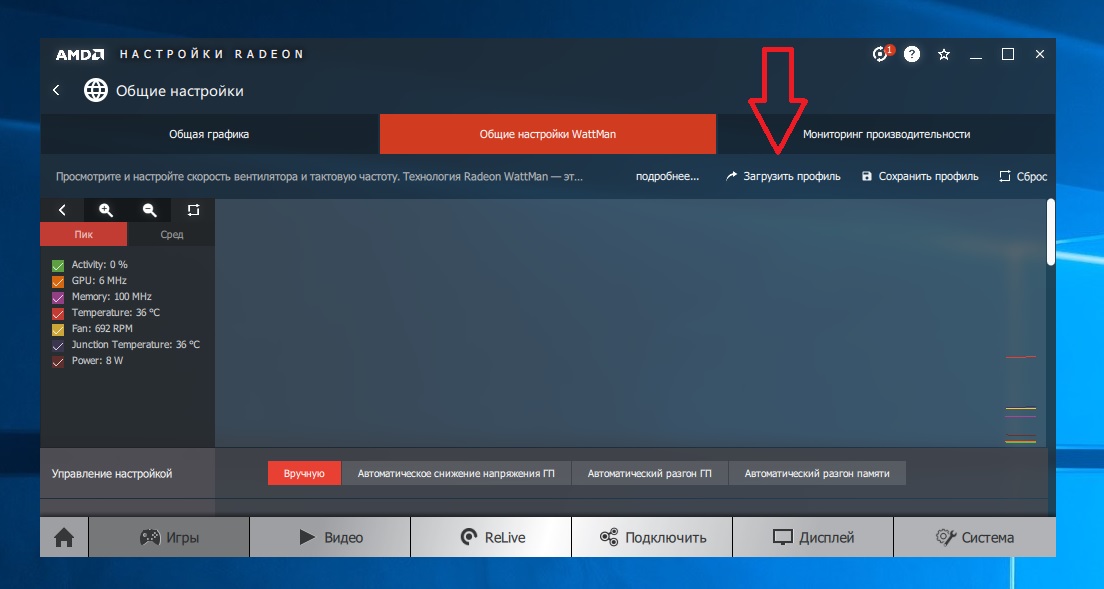
Task: Toggle the Memory MHz checkbox
Action: coord(58,298)
